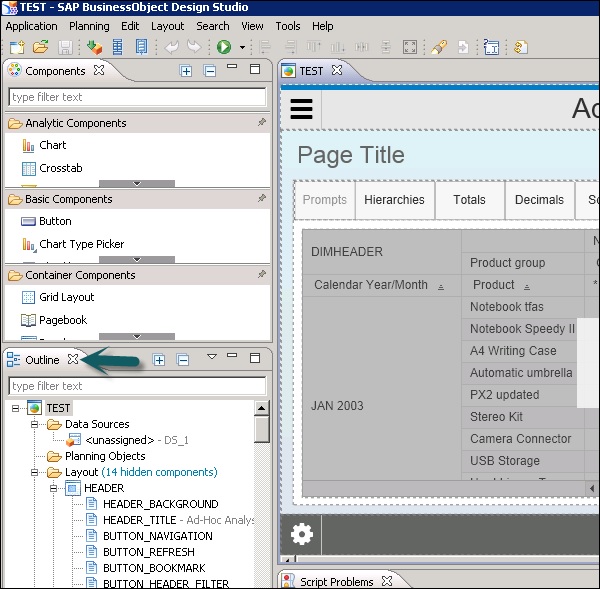Click the Hierarchies button in canvas
Image resolution: width=600 pixels, height=589 pixels.
click(394, 200)
